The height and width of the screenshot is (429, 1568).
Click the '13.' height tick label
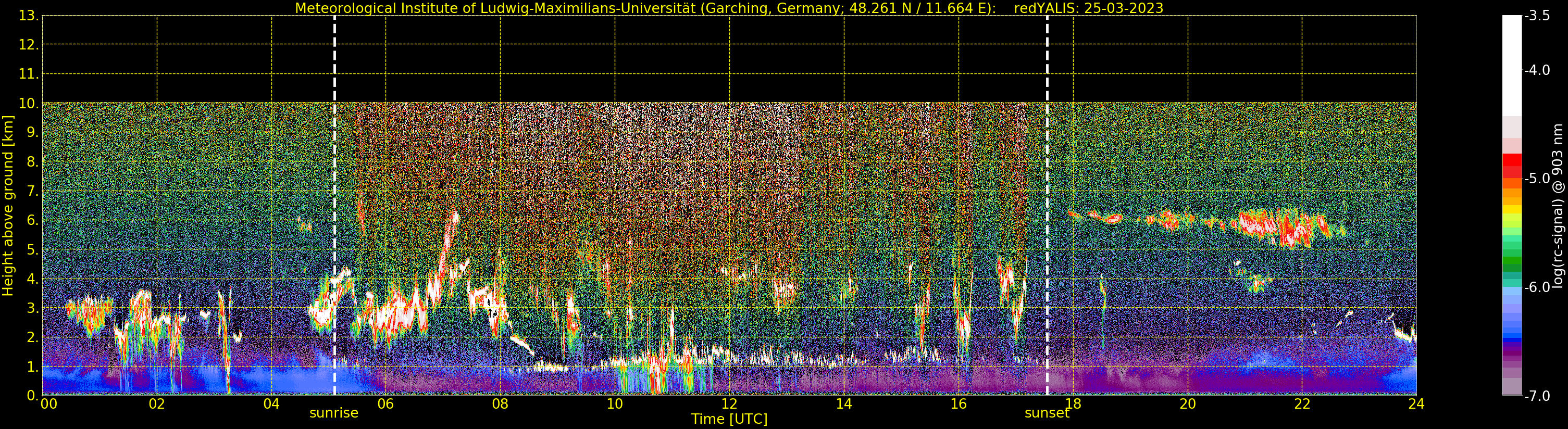coord(29,16)
